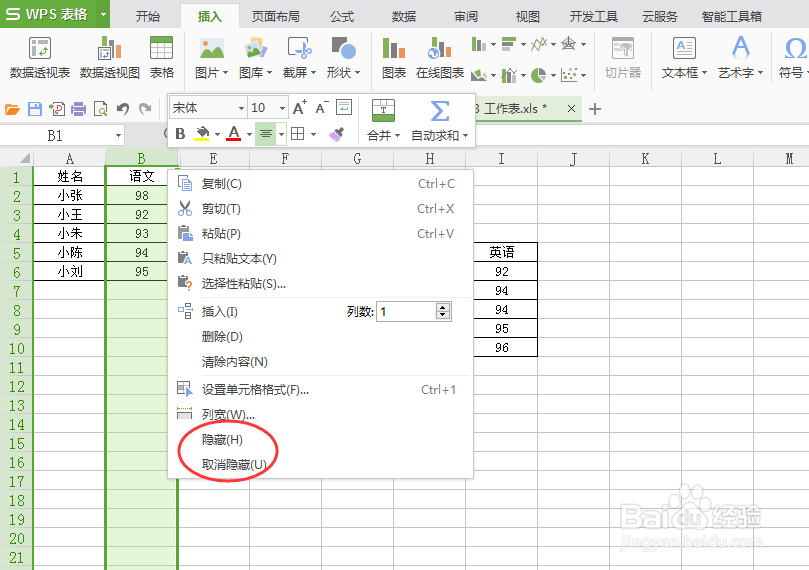Viewport: 809px width, 570px height.
Task: Select 删除(D) in context menu
Action: coord(320,336)
